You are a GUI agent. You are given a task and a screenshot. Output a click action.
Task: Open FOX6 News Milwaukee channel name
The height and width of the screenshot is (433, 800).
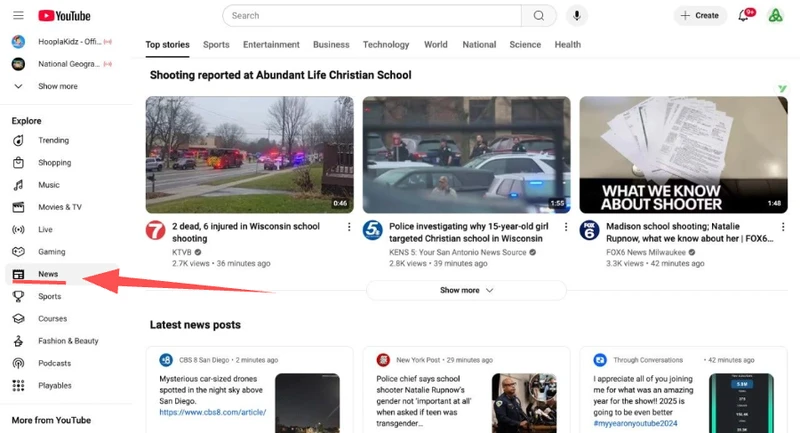pyautogui.click(x=646, y=252)
